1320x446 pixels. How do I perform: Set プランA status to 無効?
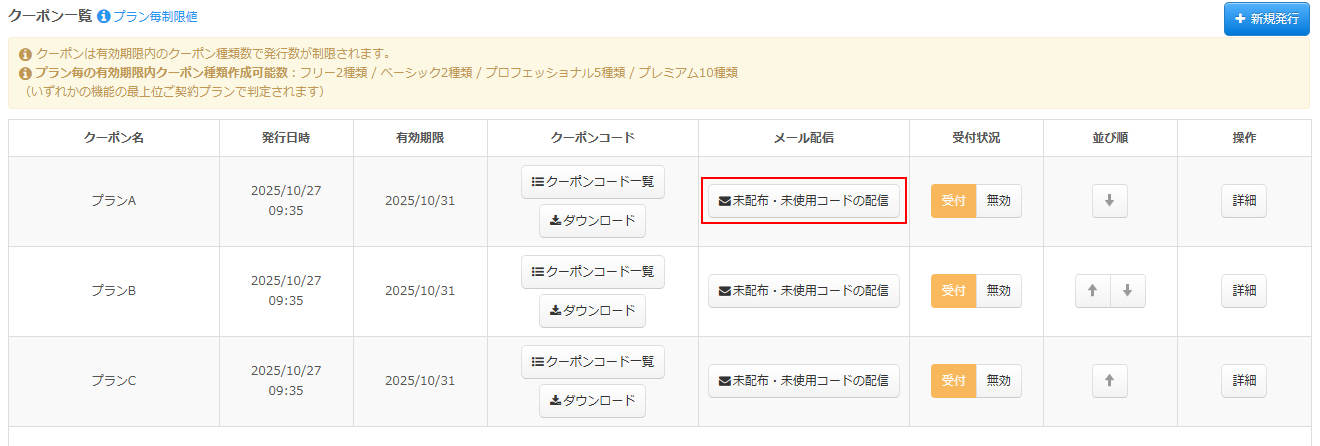point(998,201)
